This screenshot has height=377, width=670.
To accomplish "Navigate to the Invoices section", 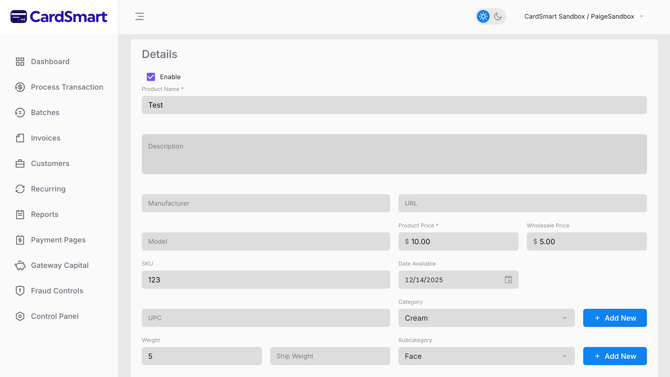I will 45,138.
